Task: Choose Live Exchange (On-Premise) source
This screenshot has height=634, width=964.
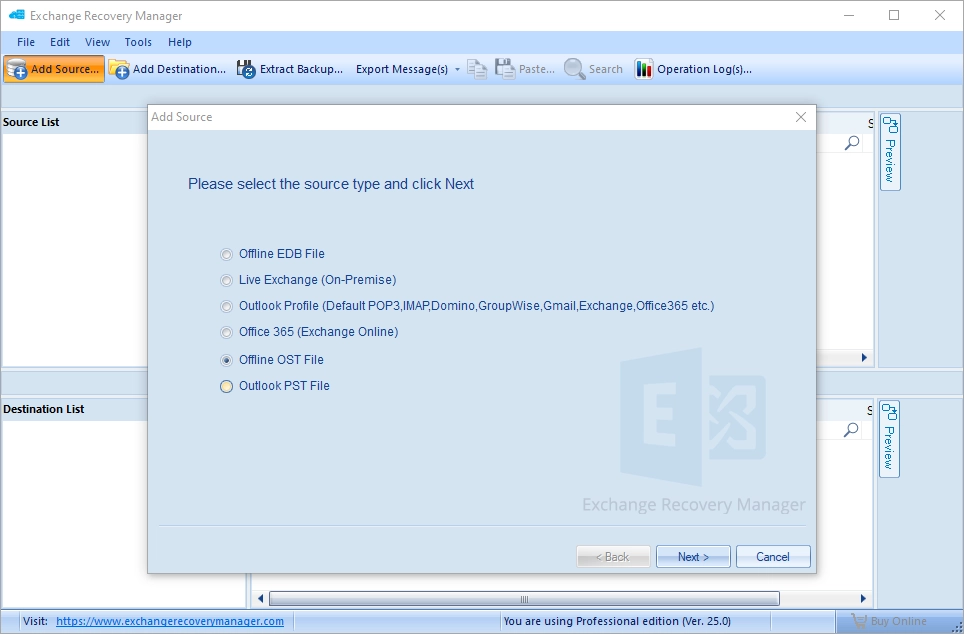Action: click(x=227, y=280)
